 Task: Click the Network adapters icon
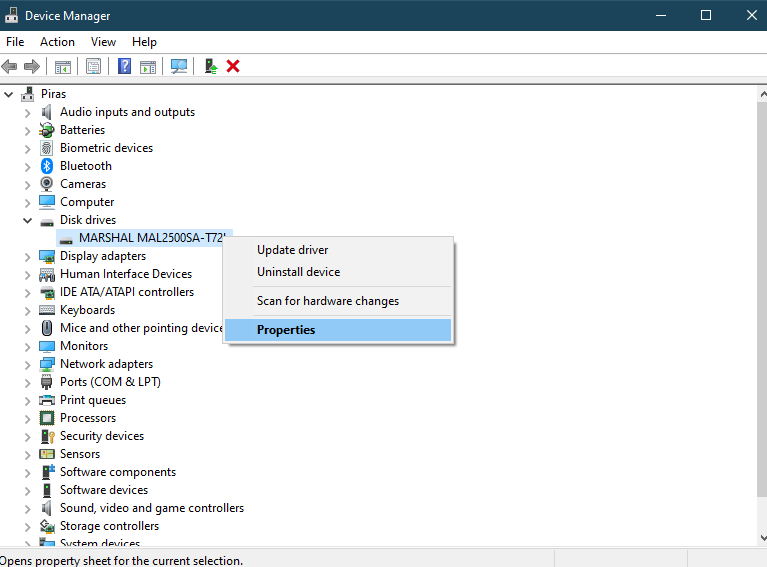[x=46, y=364]
